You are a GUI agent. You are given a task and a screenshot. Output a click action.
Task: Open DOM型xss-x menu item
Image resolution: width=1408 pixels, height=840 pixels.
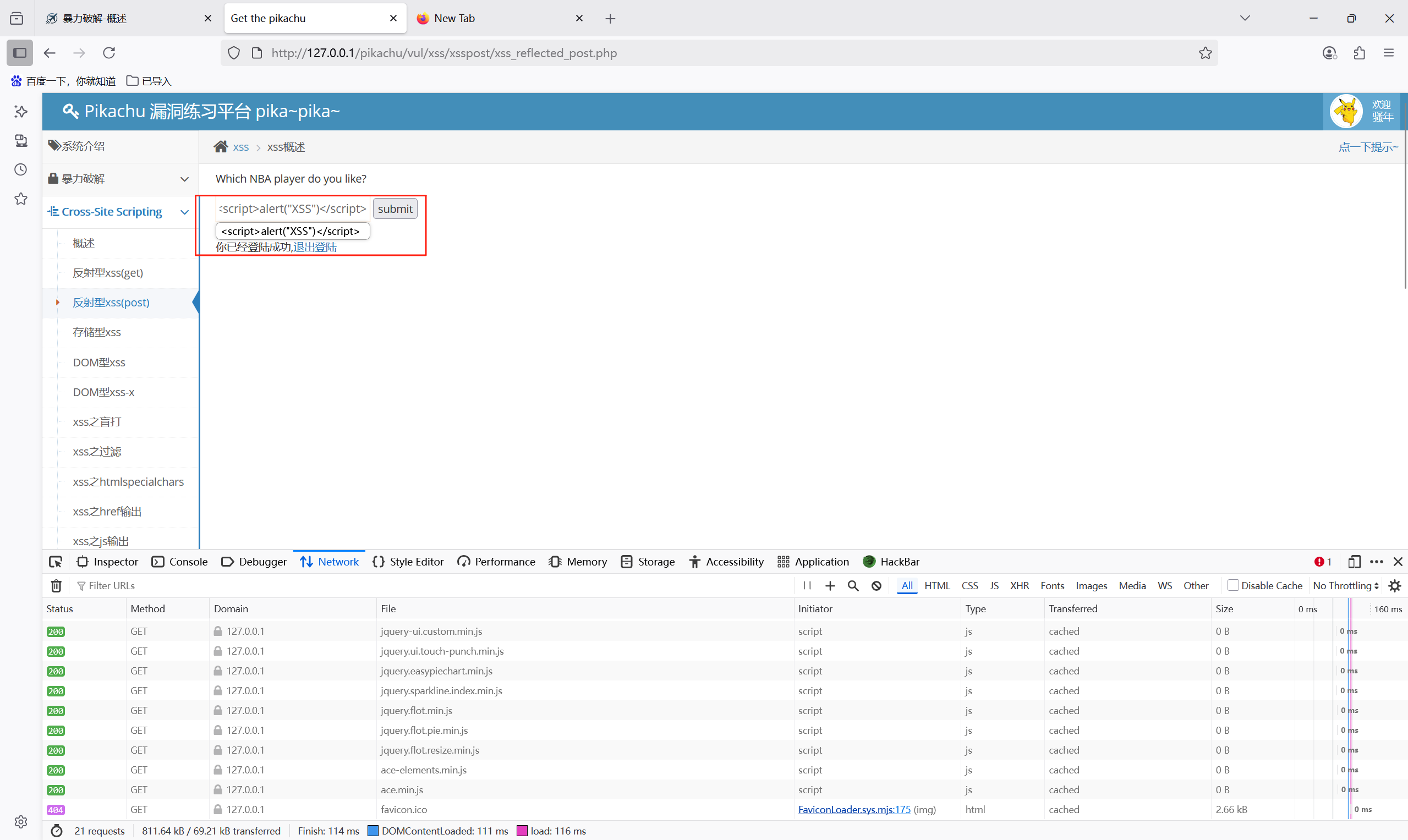coord(103,392)
